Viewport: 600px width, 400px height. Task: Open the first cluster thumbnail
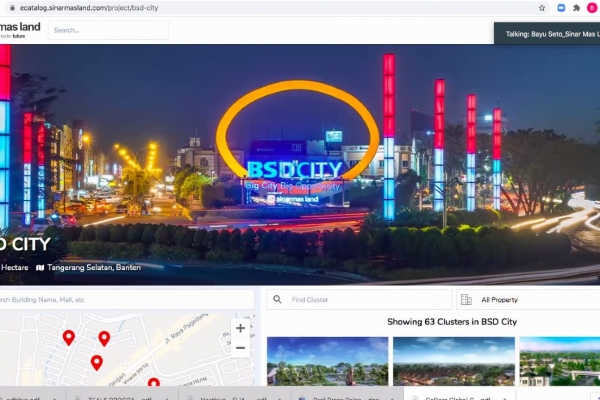point(328,361)
